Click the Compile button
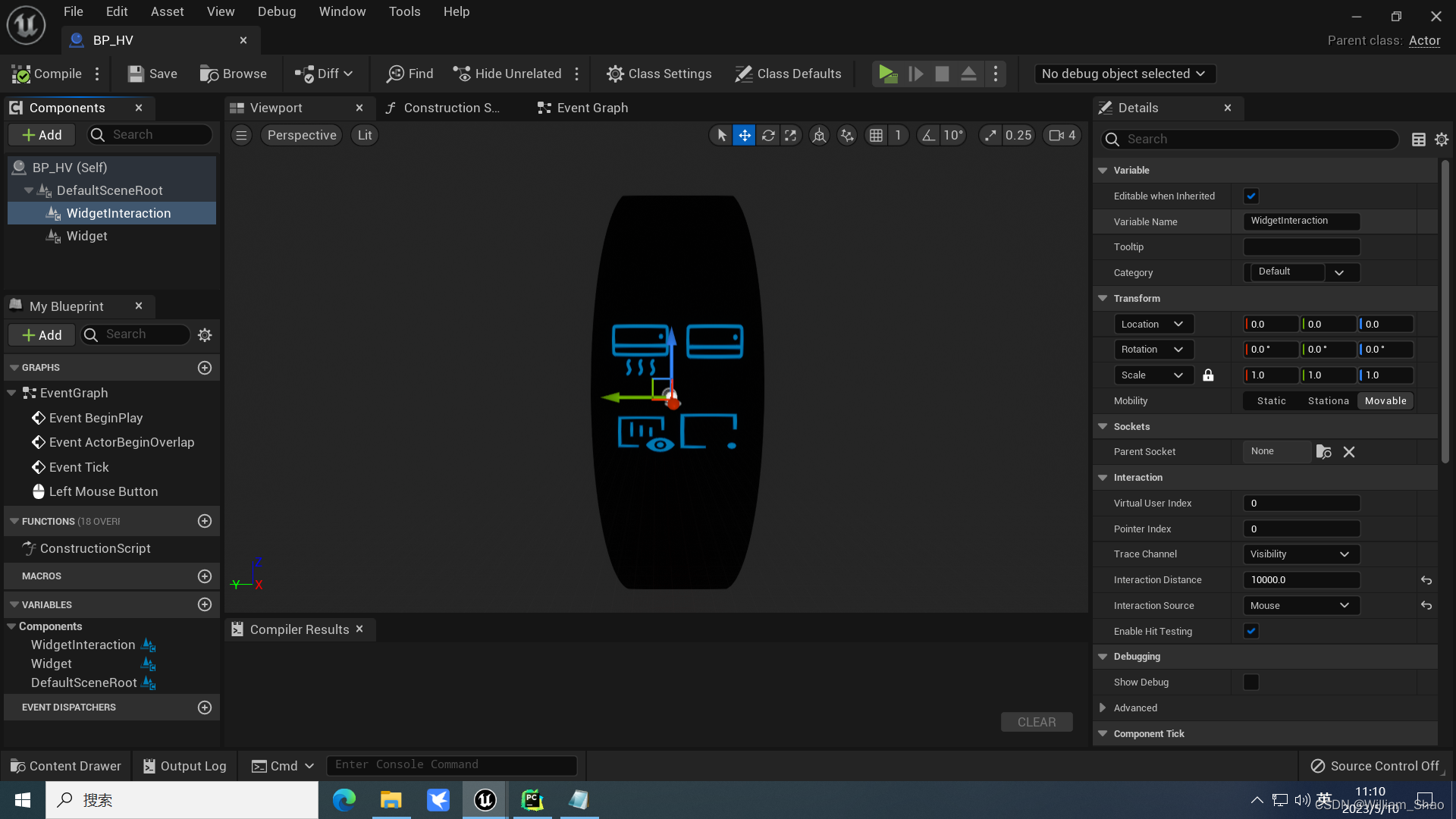1456x819 pixels. pyautogui.click(x=45, y=74)
